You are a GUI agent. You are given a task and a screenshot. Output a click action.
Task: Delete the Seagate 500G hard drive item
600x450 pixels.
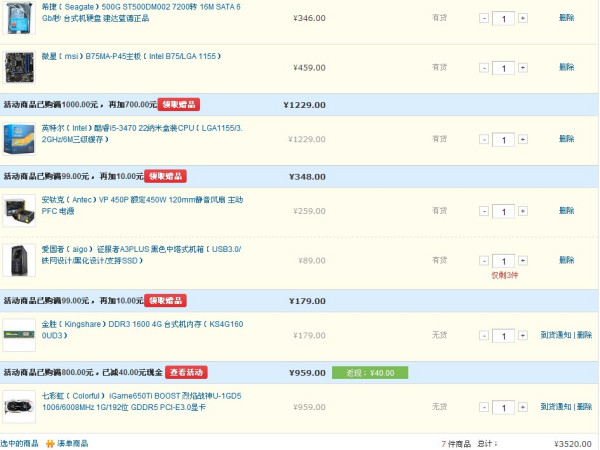coord(566,18)
